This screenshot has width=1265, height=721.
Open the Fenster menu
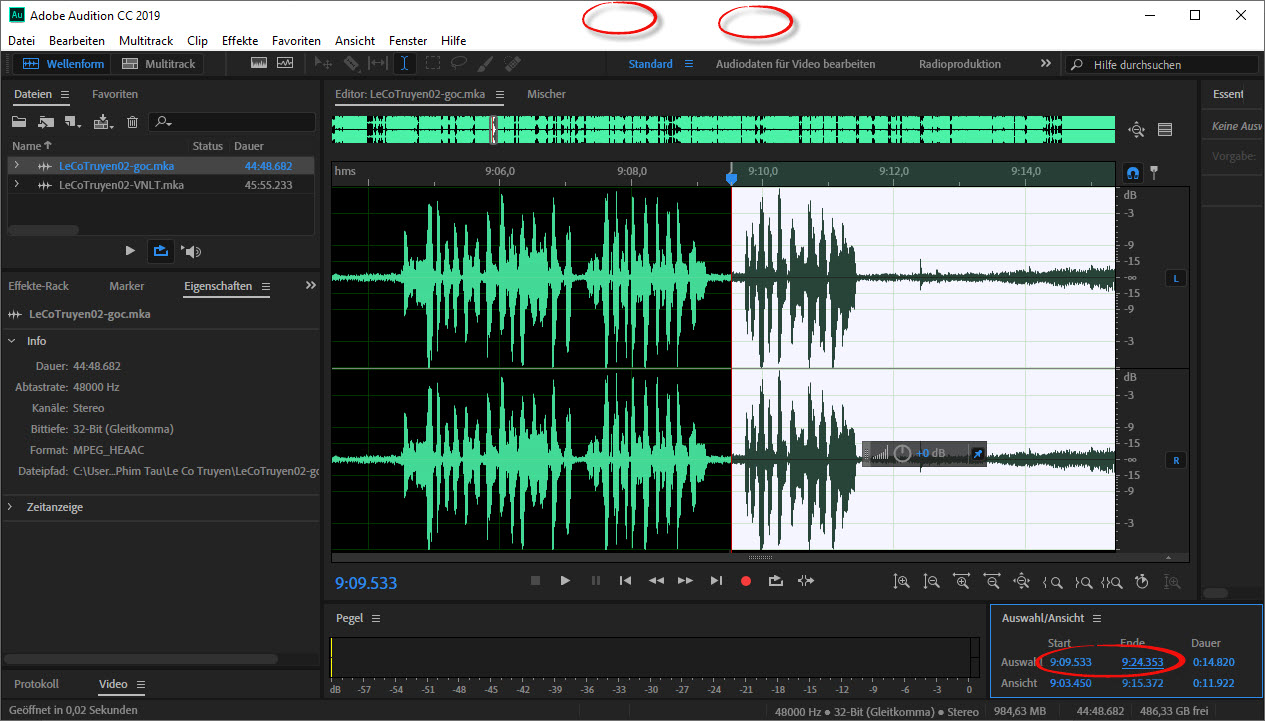(408, 41)
